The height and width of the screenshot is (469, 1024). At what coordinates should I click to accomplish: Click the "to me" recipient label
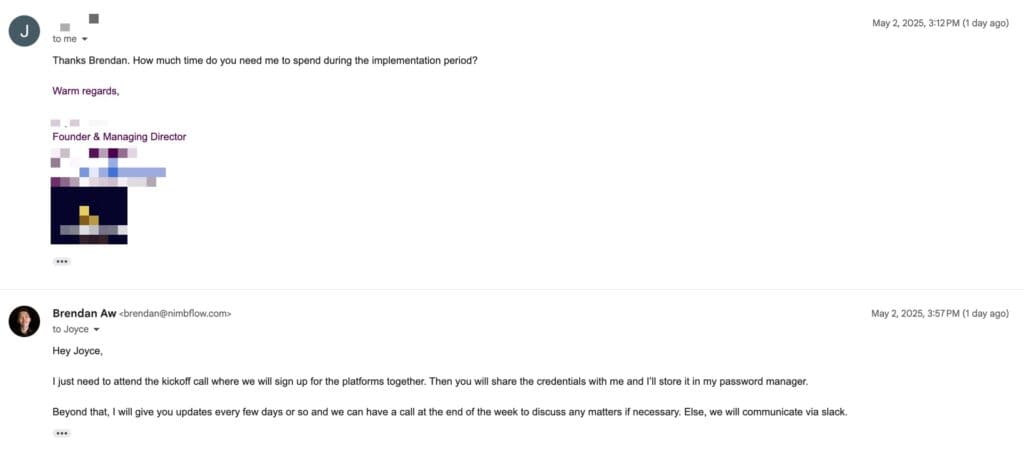coord(65,39)
